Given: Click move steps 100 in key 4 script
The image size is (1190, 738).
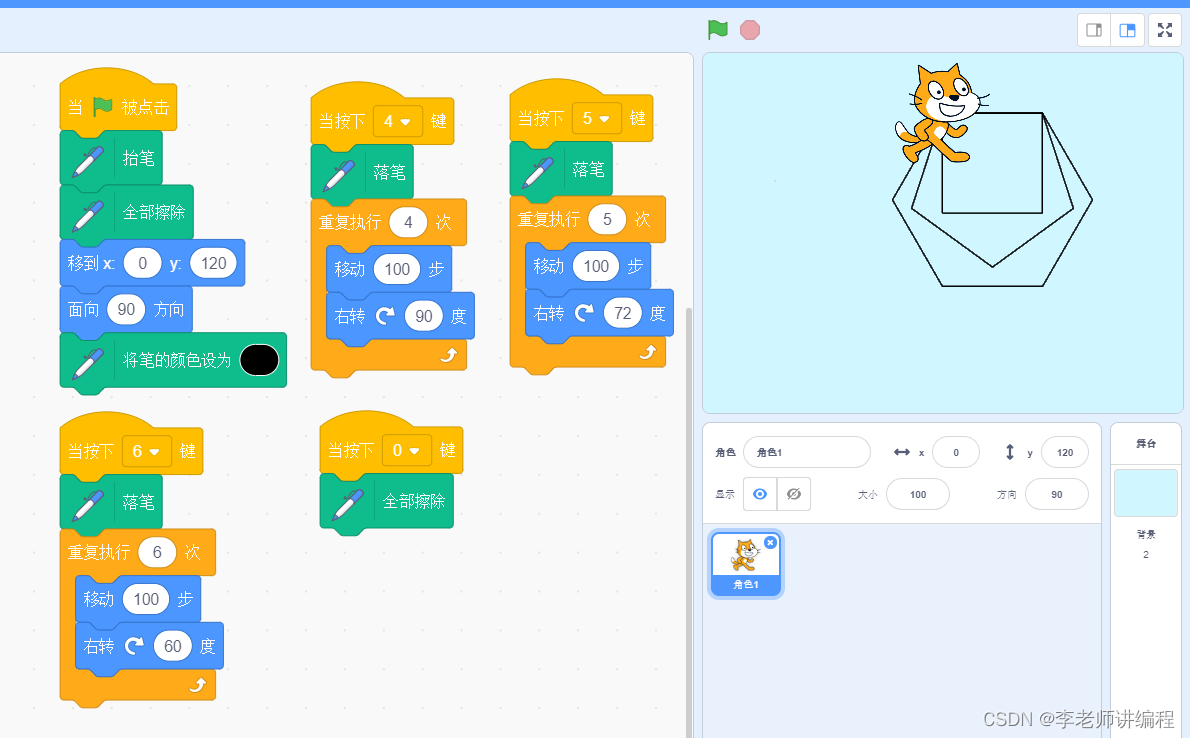Looking at the screenshot, I should point(397,269).
